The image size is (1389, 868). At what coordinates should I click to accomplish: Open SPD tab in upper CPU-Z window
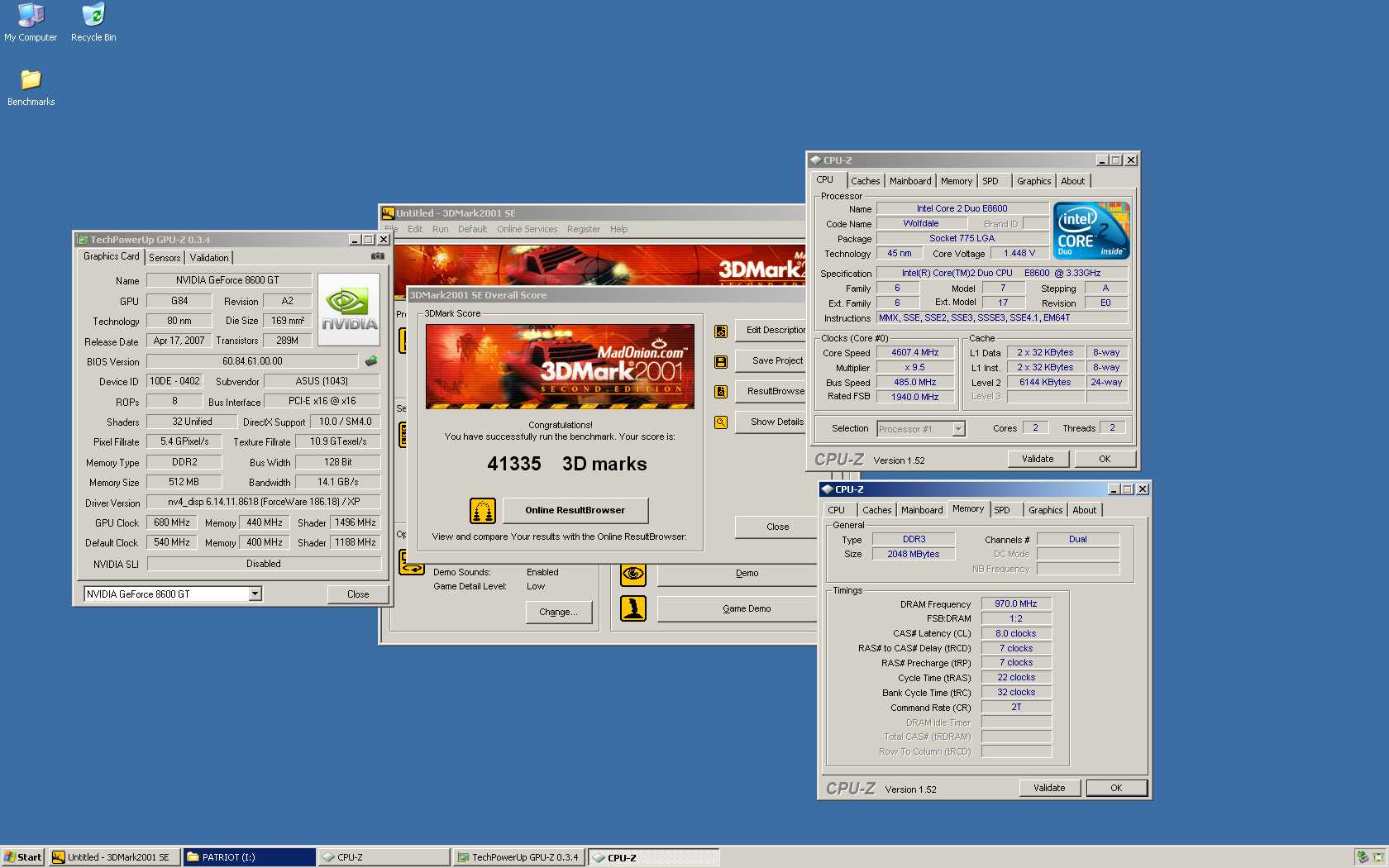point(990,181)
